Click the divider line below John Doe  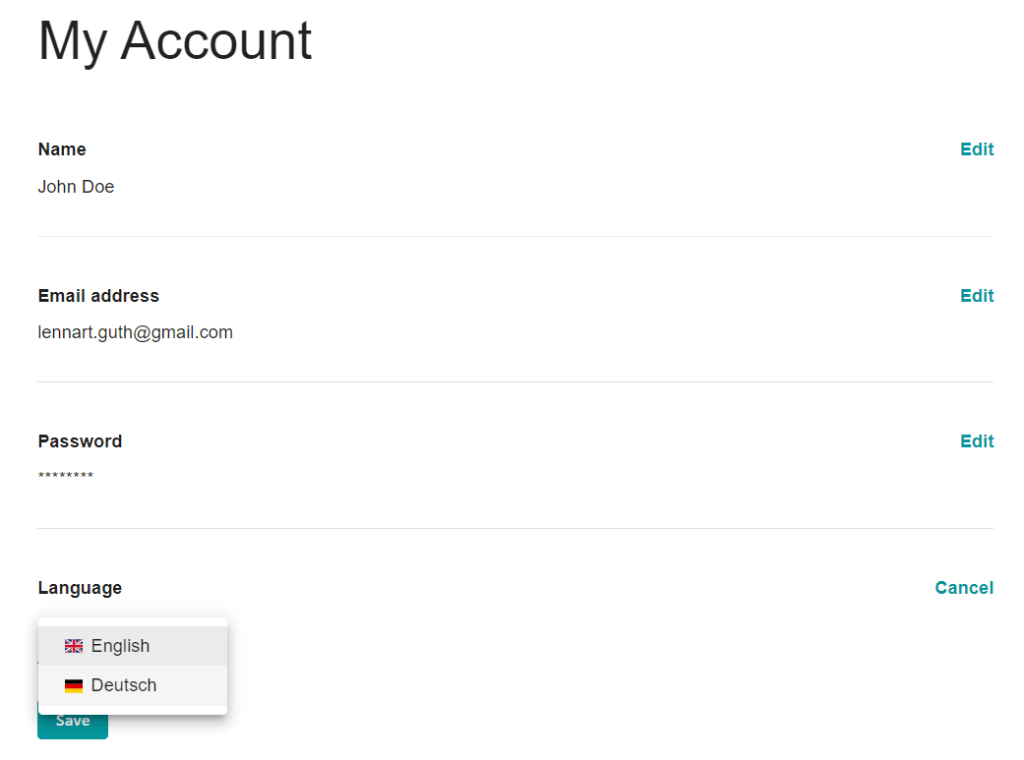pyautogui.click(x=515, y=236)
